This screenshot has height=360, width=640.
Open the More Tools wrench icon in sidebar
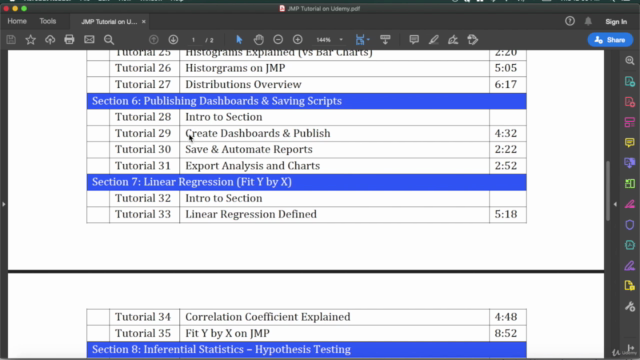click(630, 306)
